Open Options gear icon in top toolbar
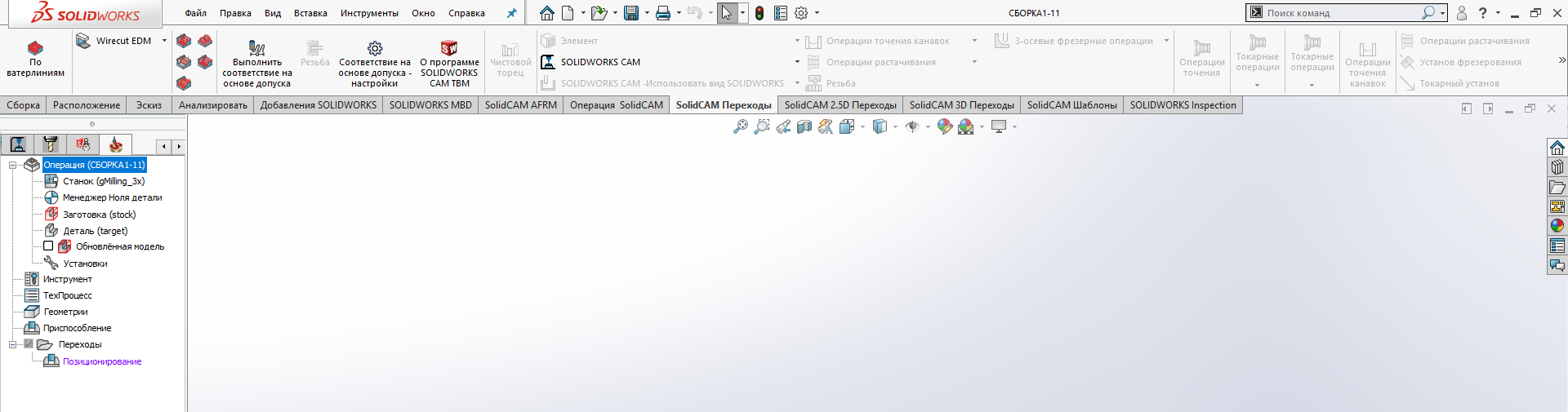Screen dimensions: 1568x412 click(x=801, y=13)
